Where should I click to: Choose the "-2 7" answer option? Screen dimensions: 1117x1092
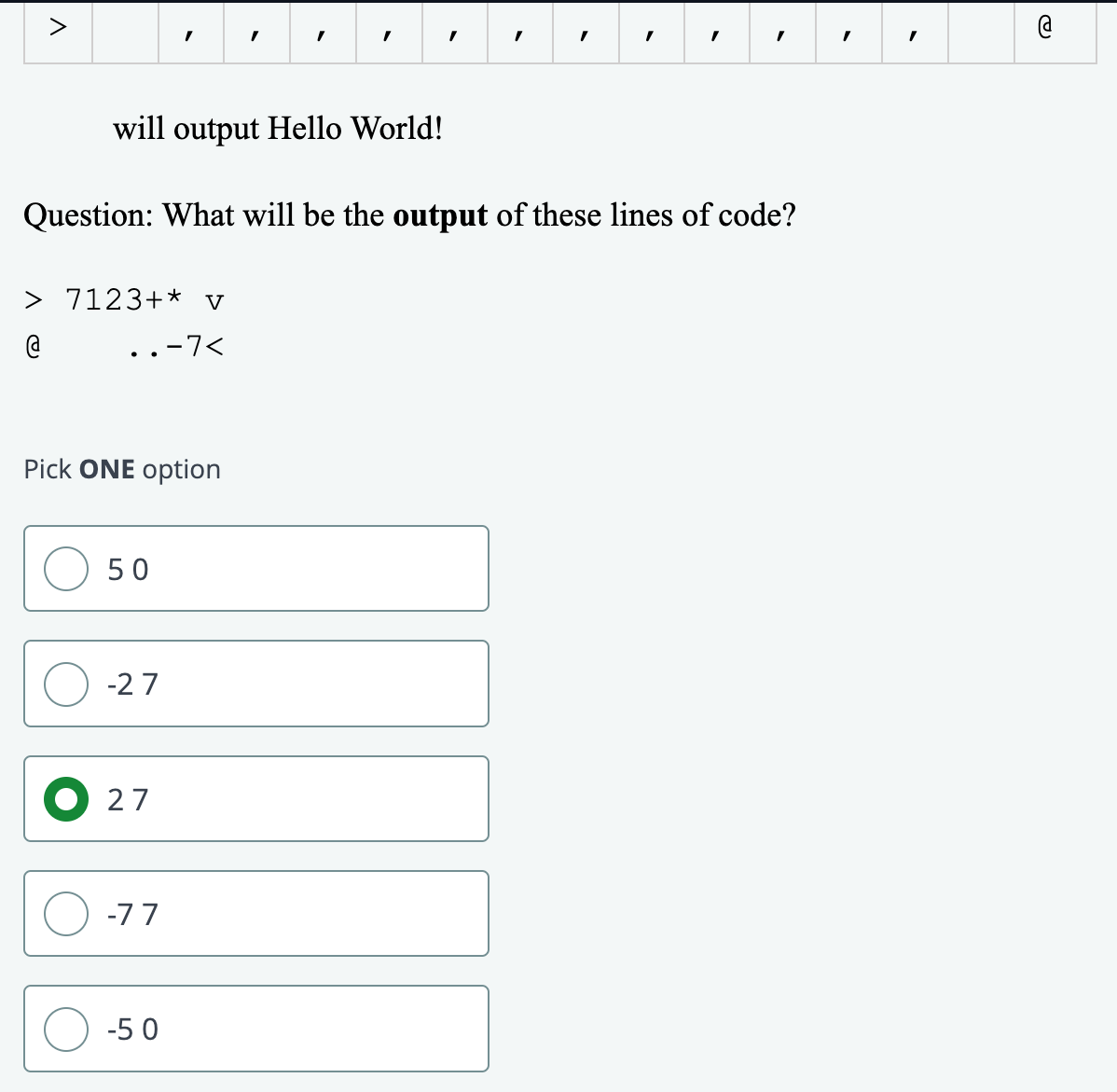(x=65, y=684)
